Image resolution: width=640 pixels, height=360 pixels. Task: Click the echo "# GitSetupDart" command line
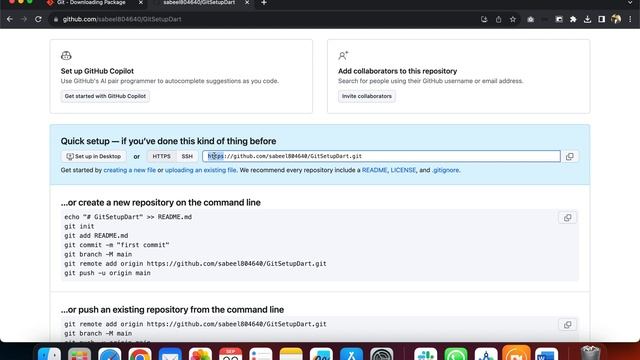point(128,217)
